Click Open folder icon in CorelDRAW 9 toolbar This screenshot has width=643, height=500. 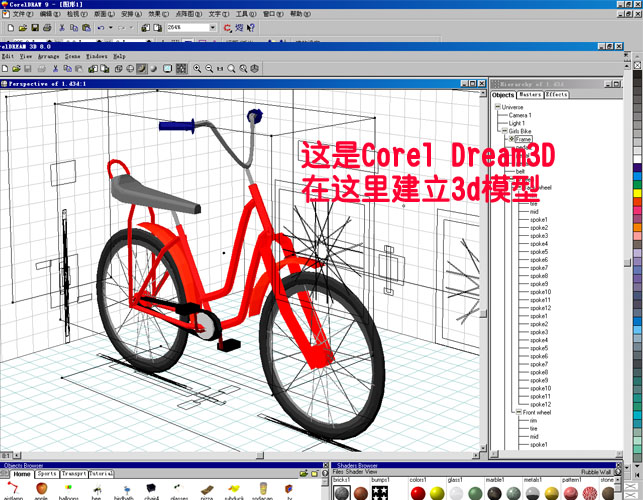23,28
